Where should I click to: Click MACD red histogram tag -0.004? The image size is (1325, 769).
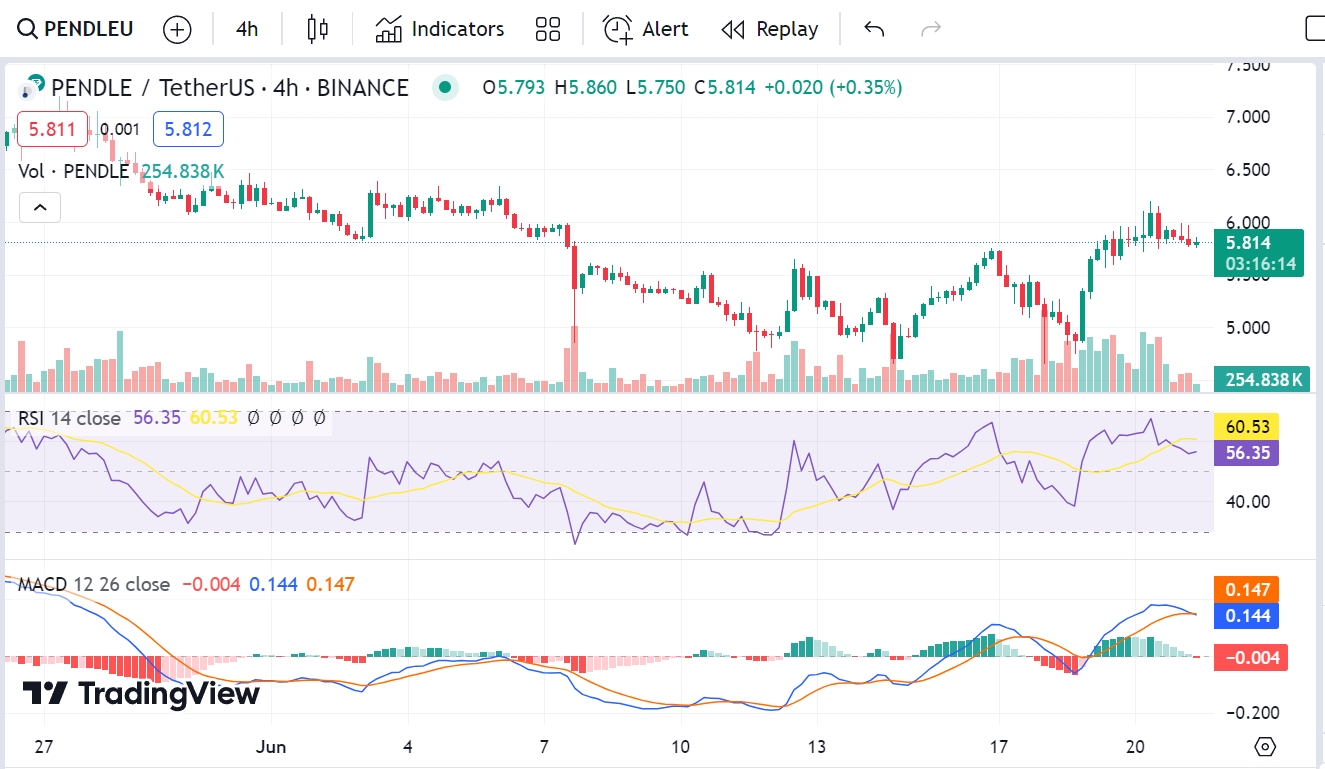click(x=1250, y=657)
